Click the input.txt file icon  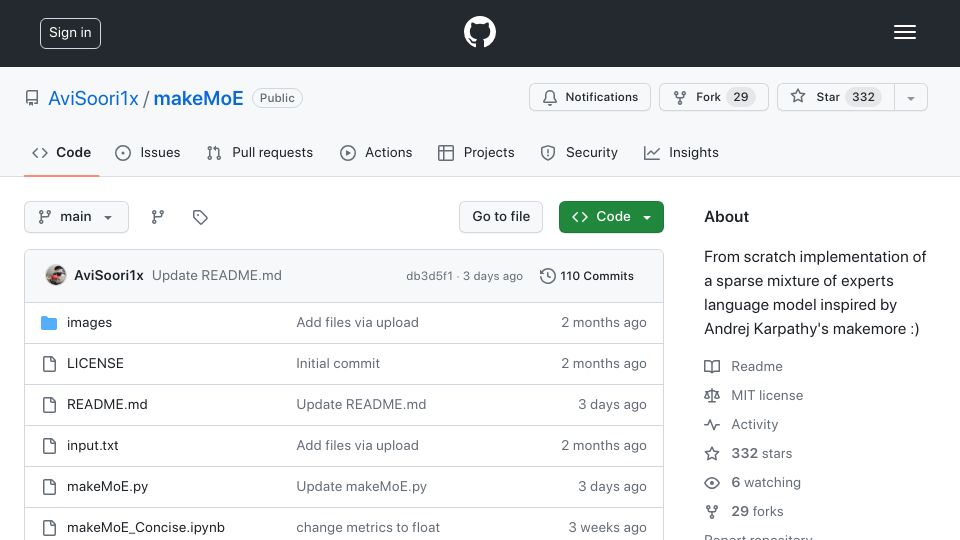[x=49, y=446]
